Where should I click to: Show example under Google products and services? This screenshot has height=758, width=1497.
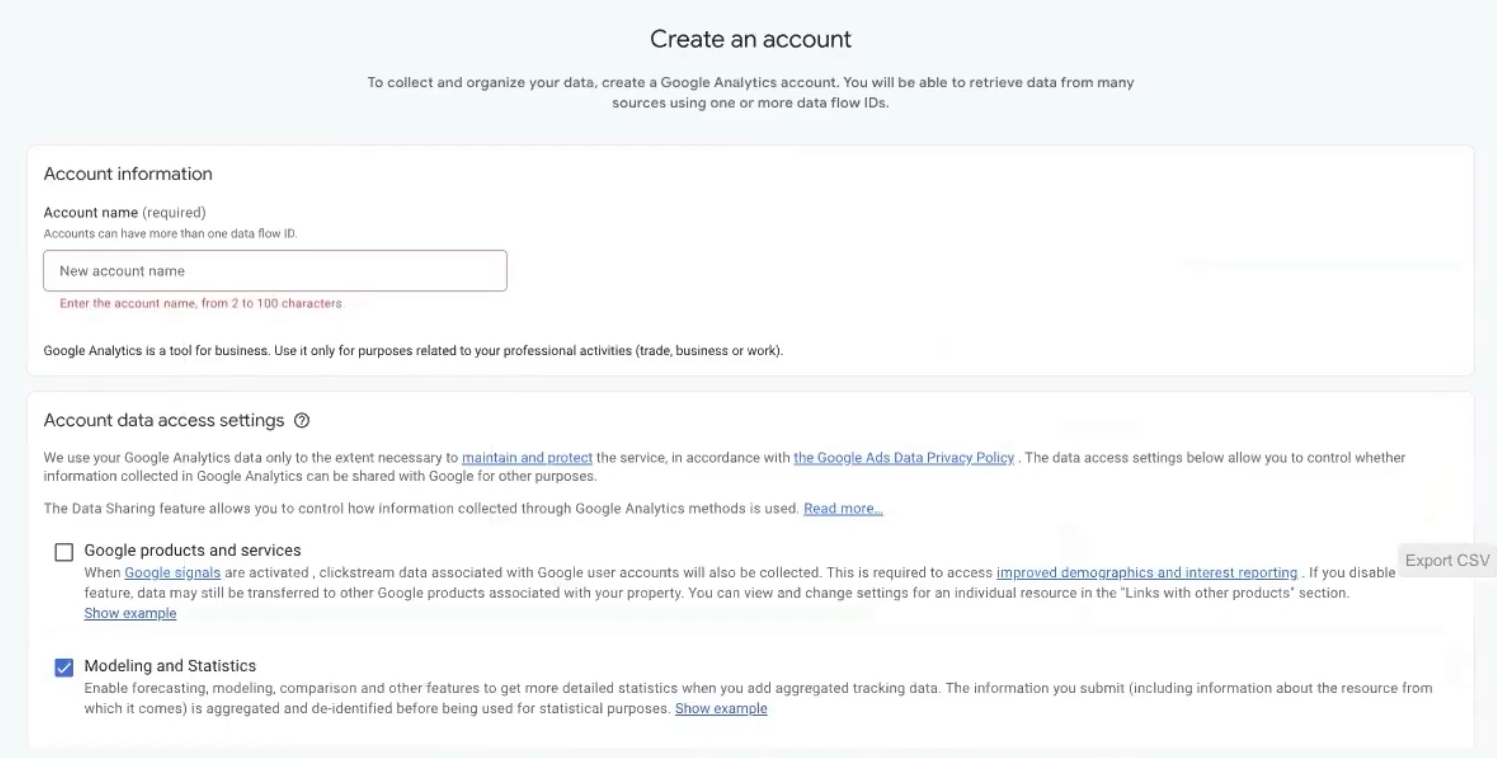(x=130, y=613)
